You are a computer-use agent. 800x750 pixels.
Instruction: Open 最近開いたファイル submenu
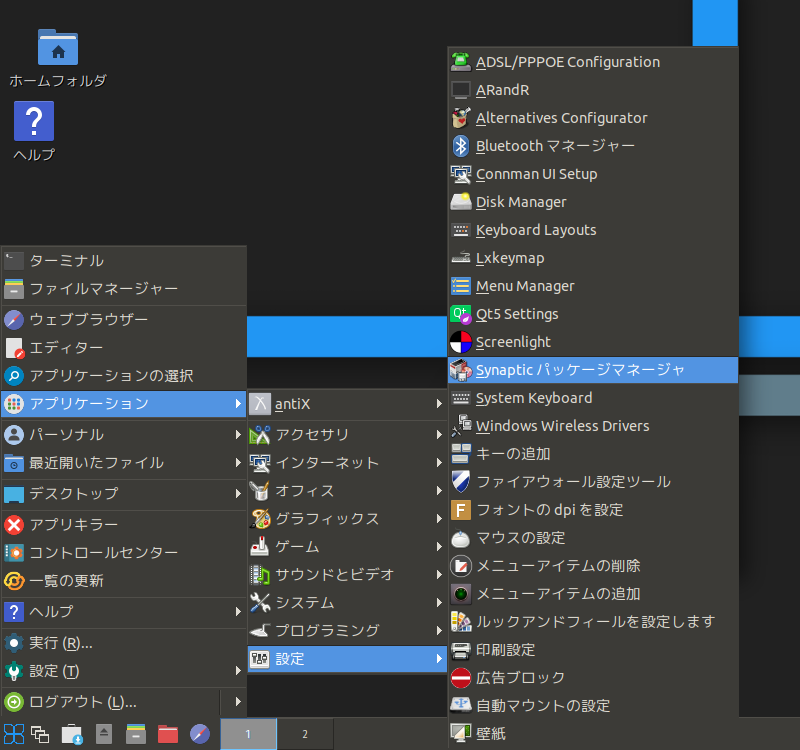[124, 463]
